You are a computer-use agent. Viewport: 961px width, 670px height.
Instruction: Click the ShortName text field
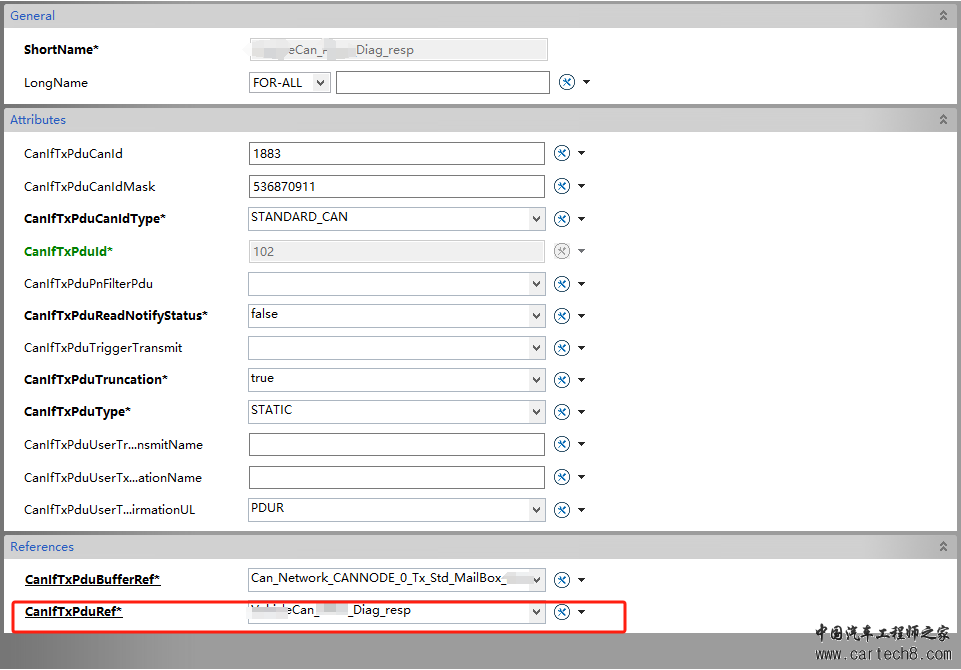click(x=398, y=50)
